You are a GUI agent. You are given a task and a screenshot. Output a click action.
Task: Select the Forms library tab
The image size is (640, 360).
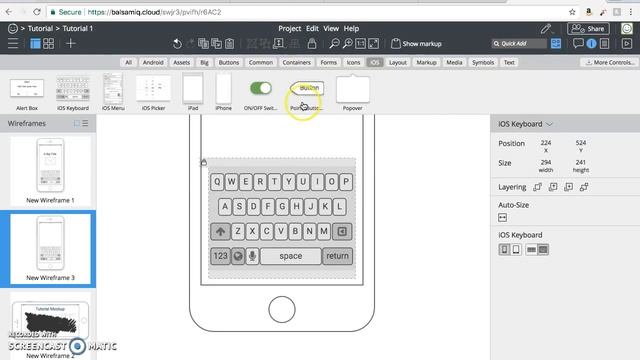tap(329, 62)
